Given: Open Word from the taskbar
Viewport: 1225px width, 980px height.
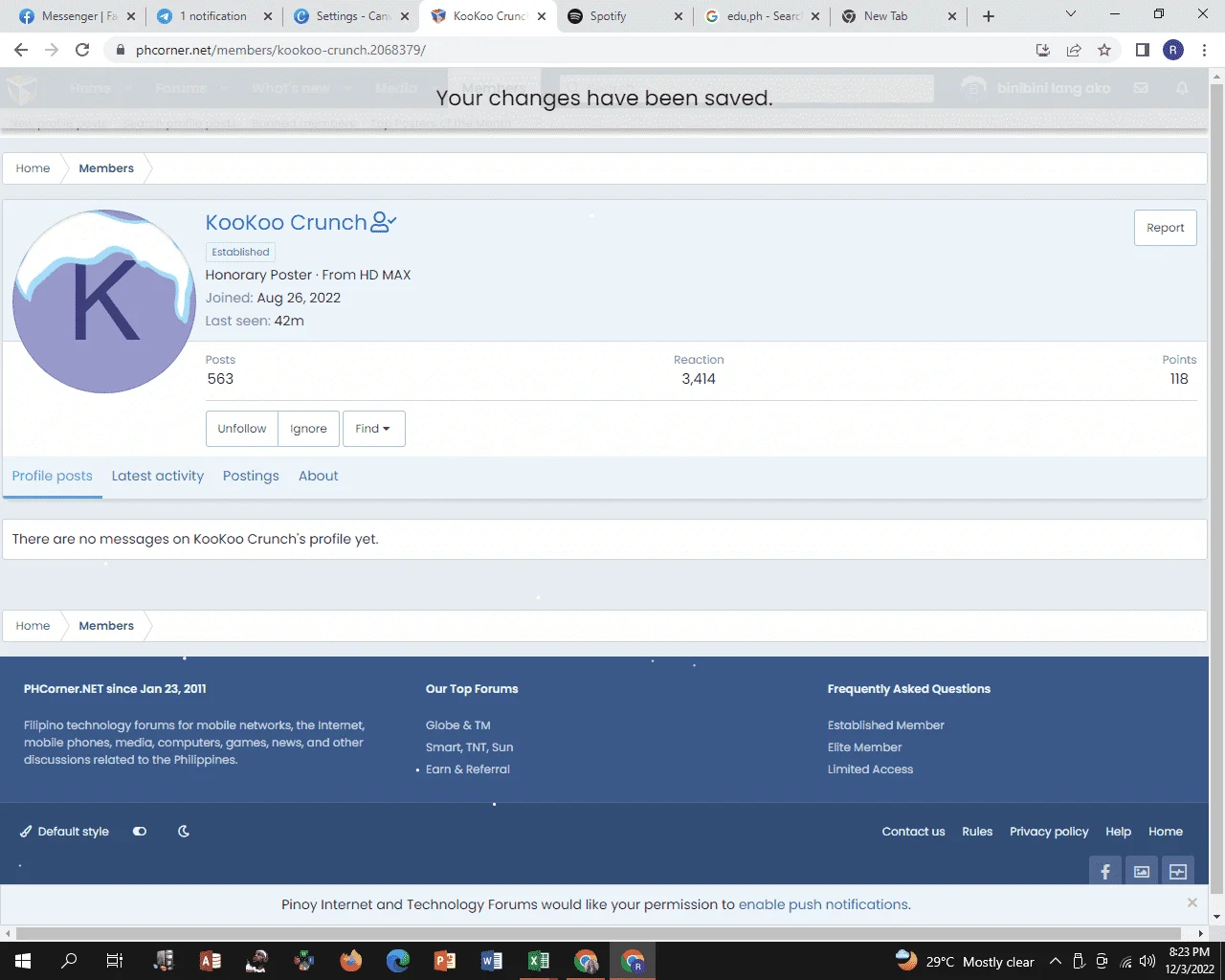Looking at the screenshot, I should (492, 961).
